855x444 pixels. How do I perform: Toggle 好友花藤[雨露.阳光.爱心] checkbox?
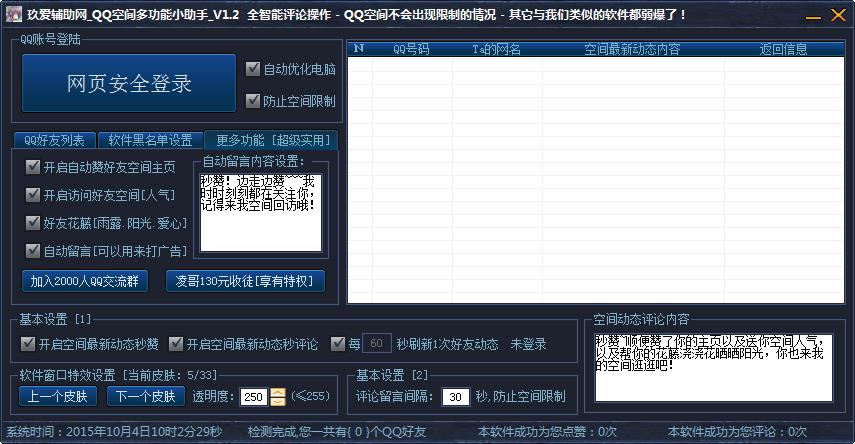33,223
